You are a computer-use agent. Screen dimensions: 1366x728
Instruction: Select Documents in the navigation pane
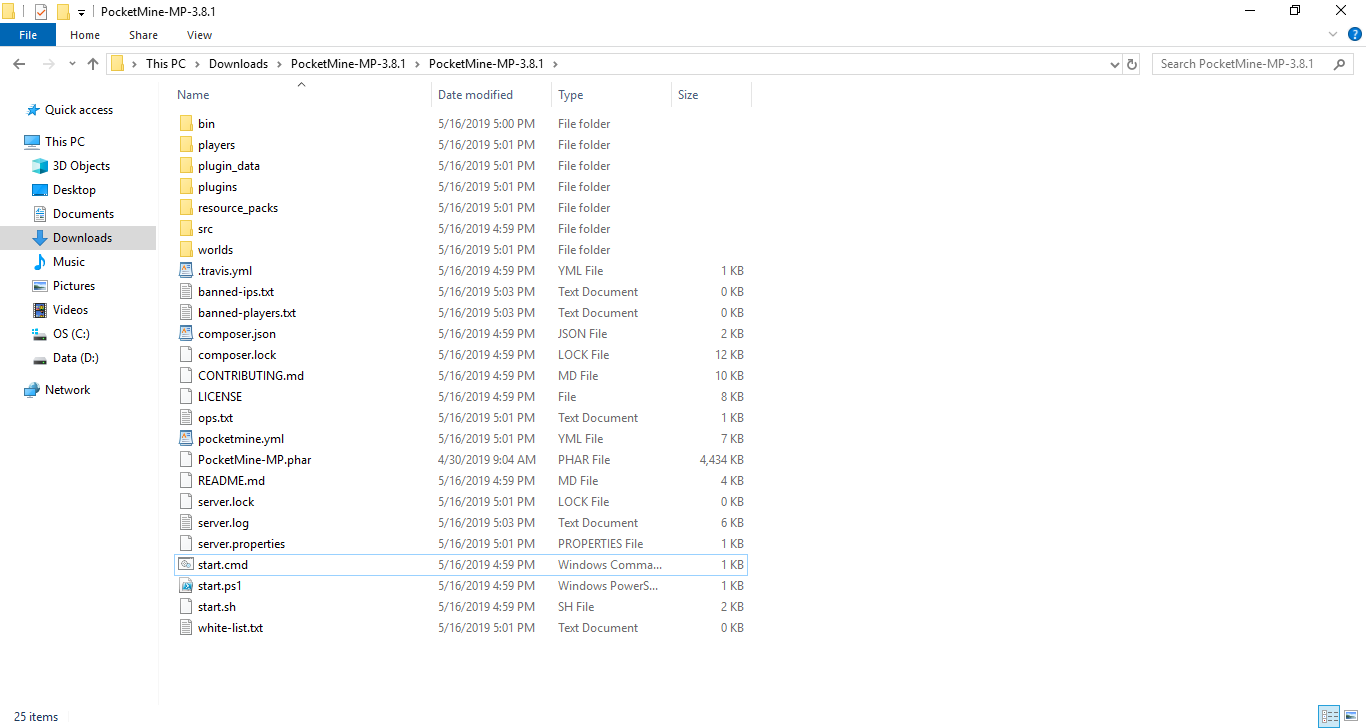[83, 214]
